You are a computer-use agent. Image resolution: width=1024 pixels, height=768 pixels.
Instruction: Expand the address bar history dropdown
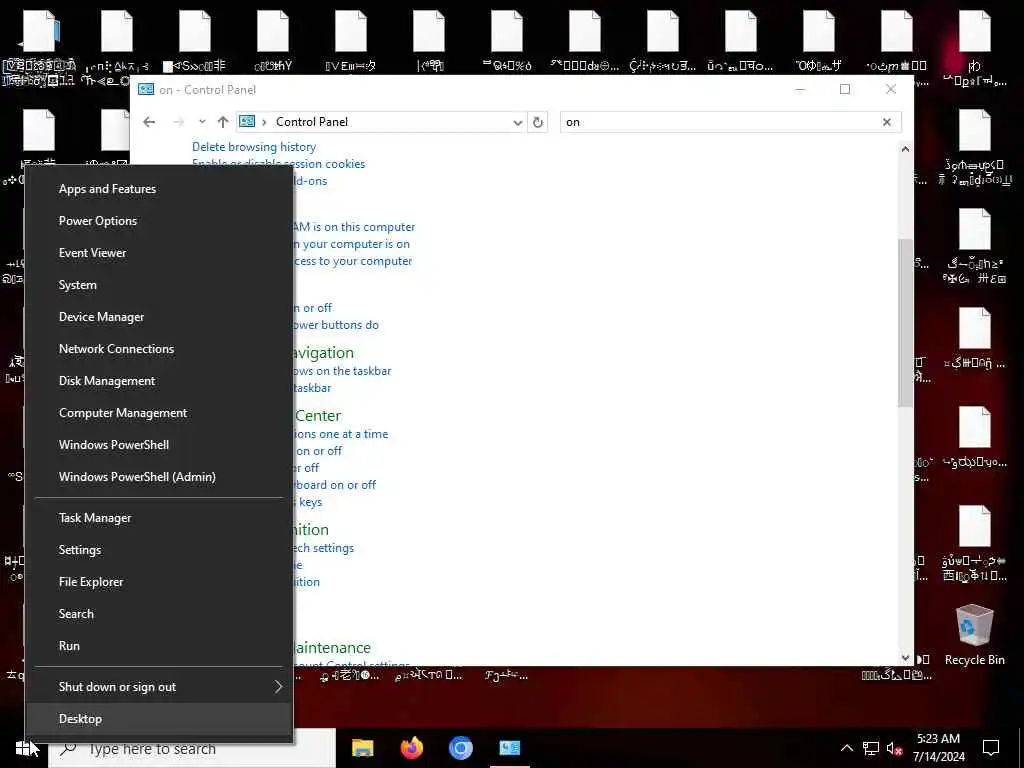[x=517, y=122]
